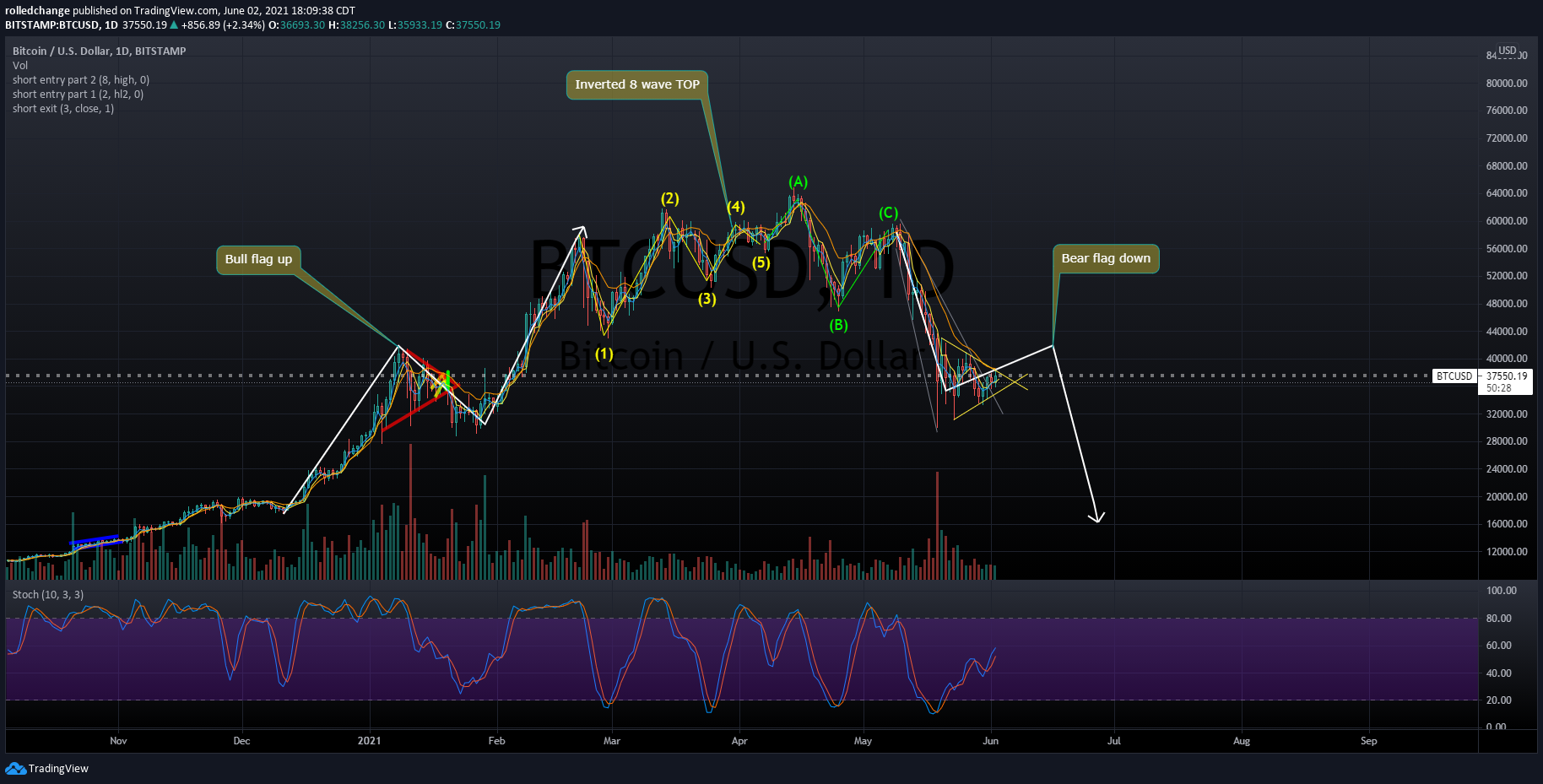Select 'short entry part 2 (8, high, 0)' legend
Viewport: 1543px width, 784px height.
point(81,79)
